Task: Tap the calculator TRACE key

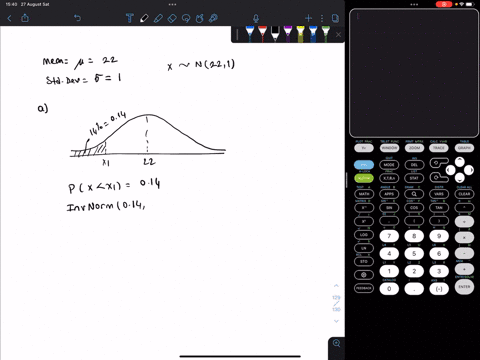Action: (439, 148)
